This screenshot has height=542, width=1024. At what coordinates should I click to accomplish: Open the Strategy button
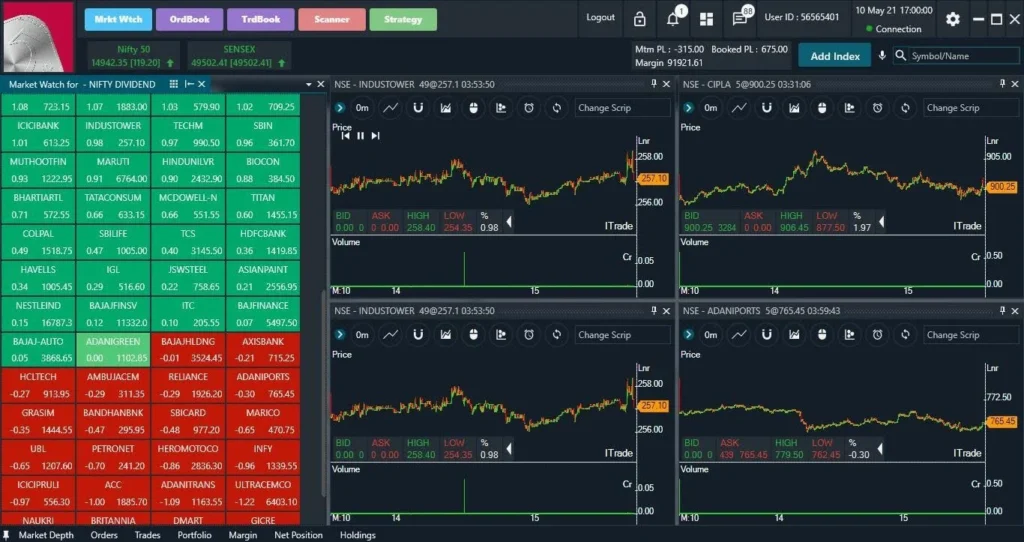(403, 20)
